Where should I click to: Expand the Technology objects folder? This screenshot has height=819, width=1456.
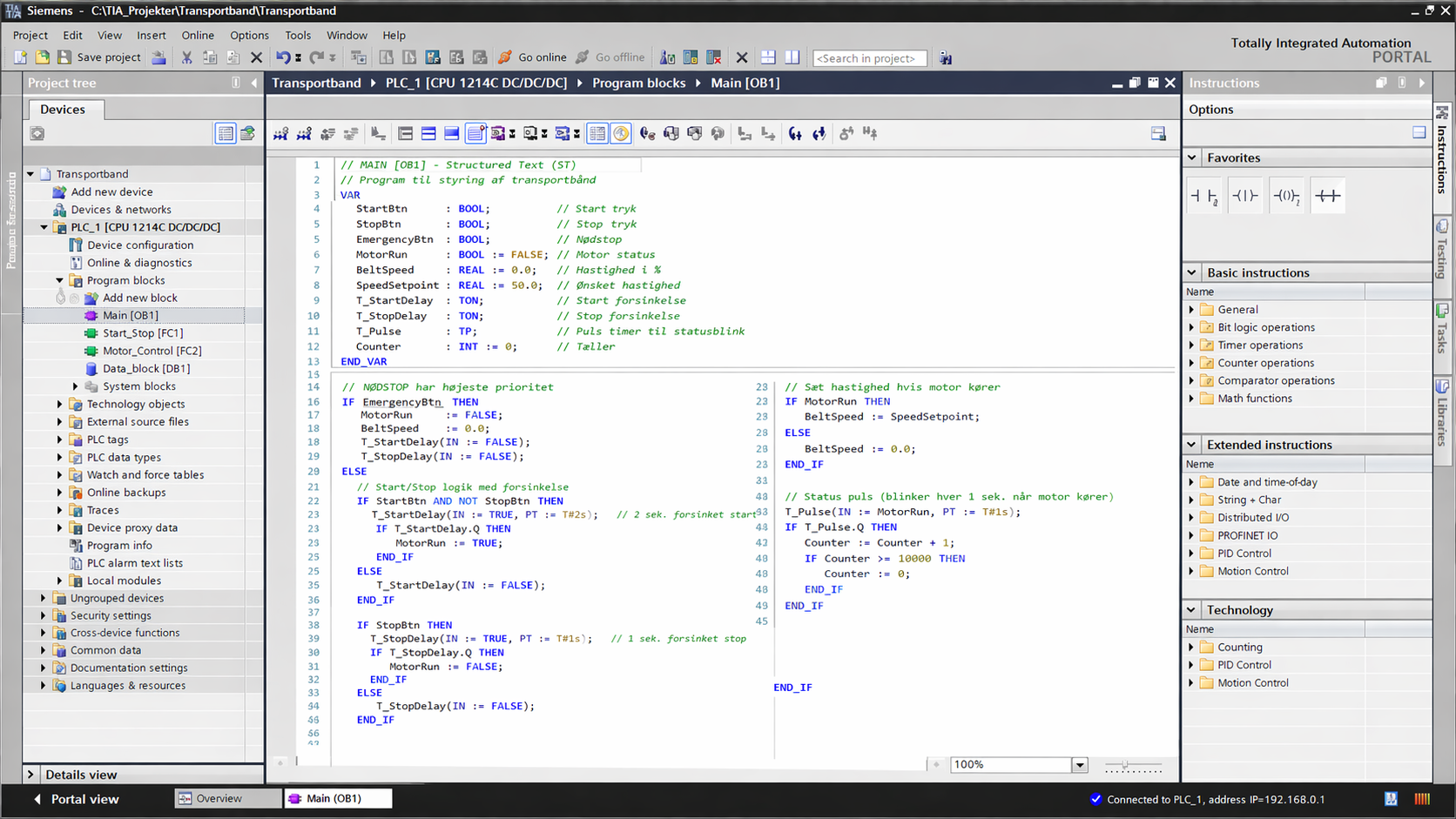pyautogui.click(x=60, y=404)
